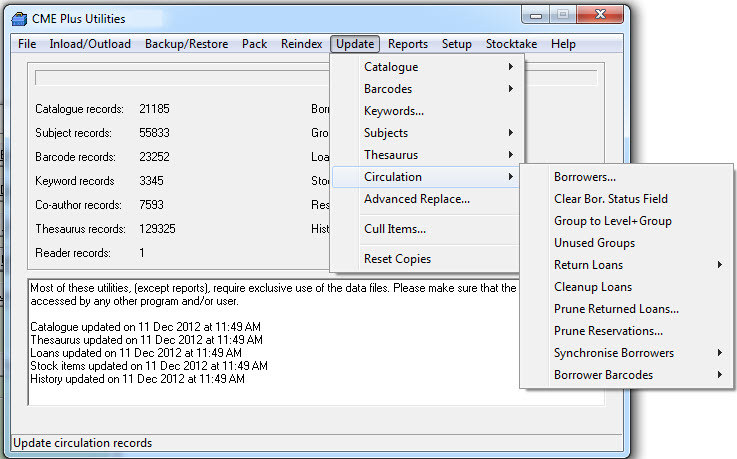Expand Synchronise Borrowers submenu

coord(627,353)
